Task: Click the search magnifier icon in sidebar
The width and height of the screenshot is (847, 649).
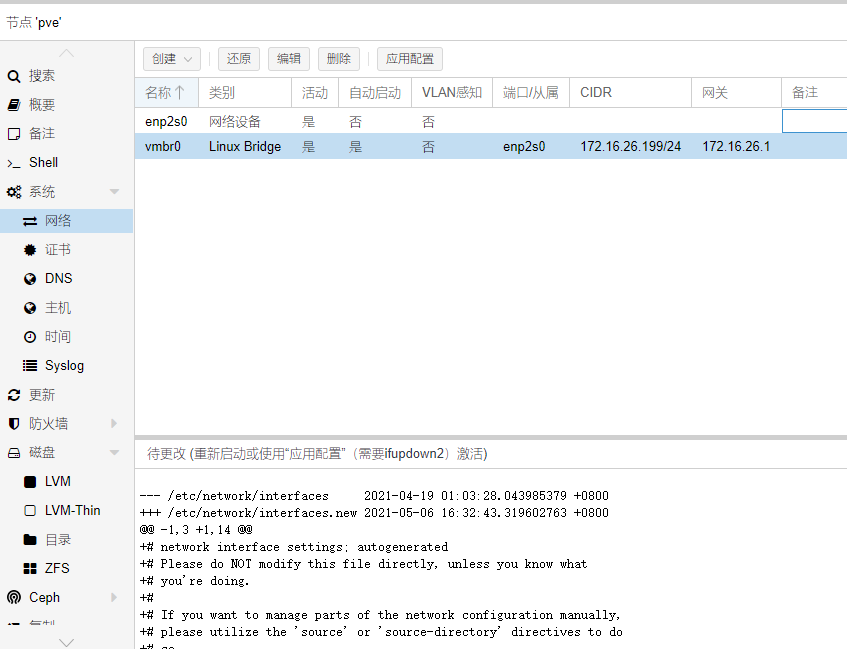Action: click(14, 76)
